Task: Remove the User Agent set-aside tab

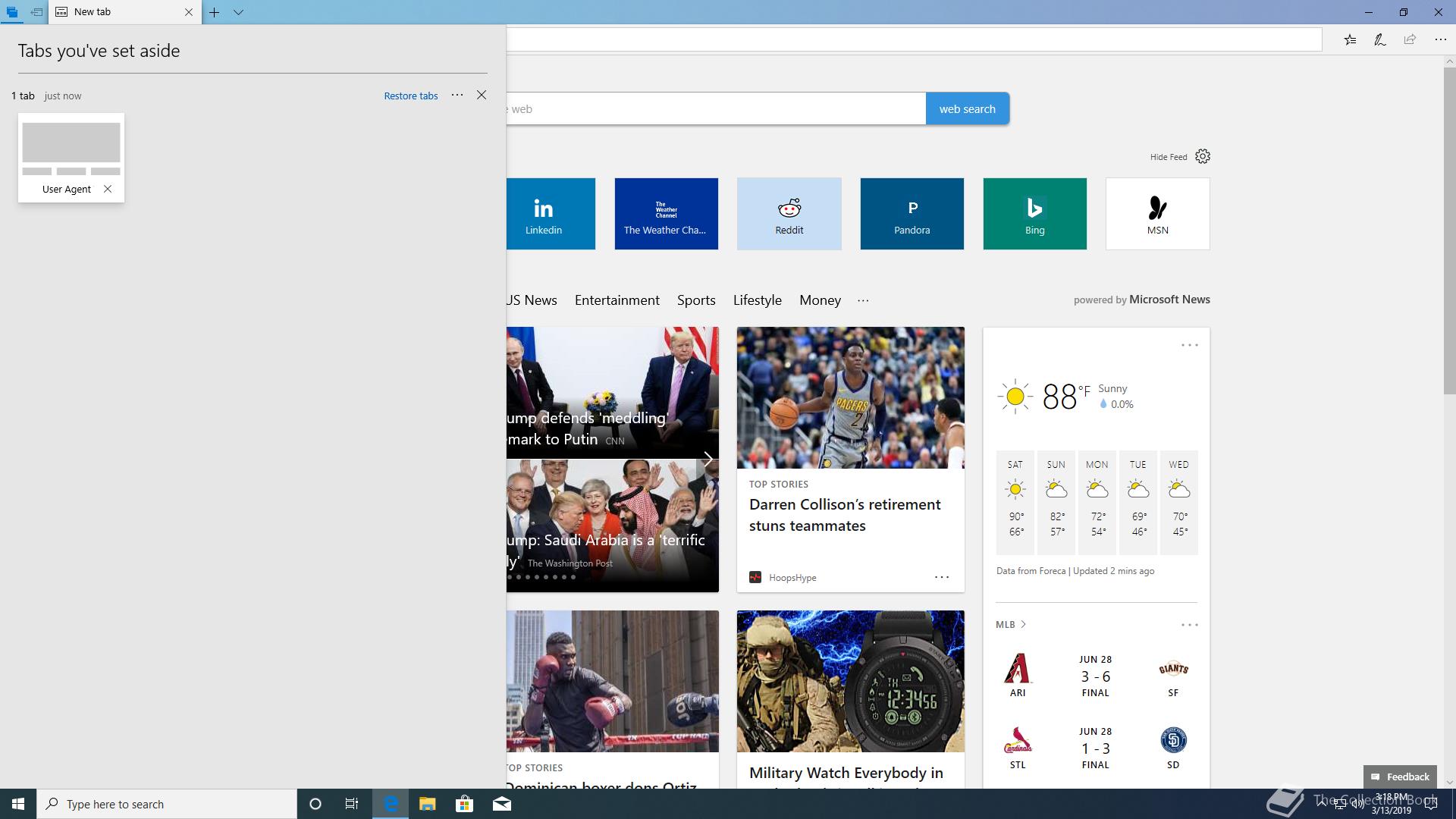Action: point(108,189)
